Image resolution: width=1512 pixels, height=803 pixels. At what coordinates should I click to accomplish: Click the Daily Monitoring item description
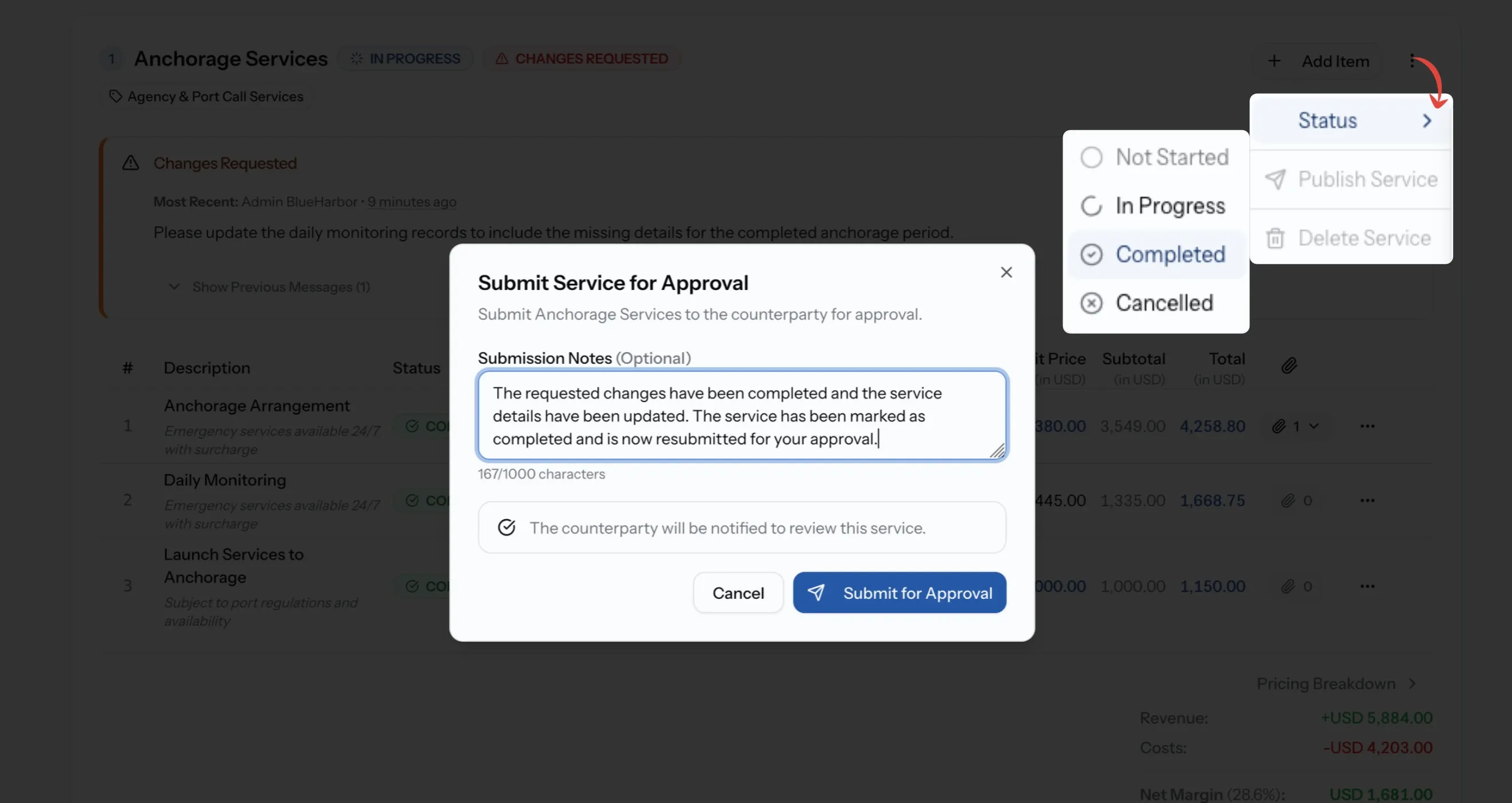tap(225, 480)
